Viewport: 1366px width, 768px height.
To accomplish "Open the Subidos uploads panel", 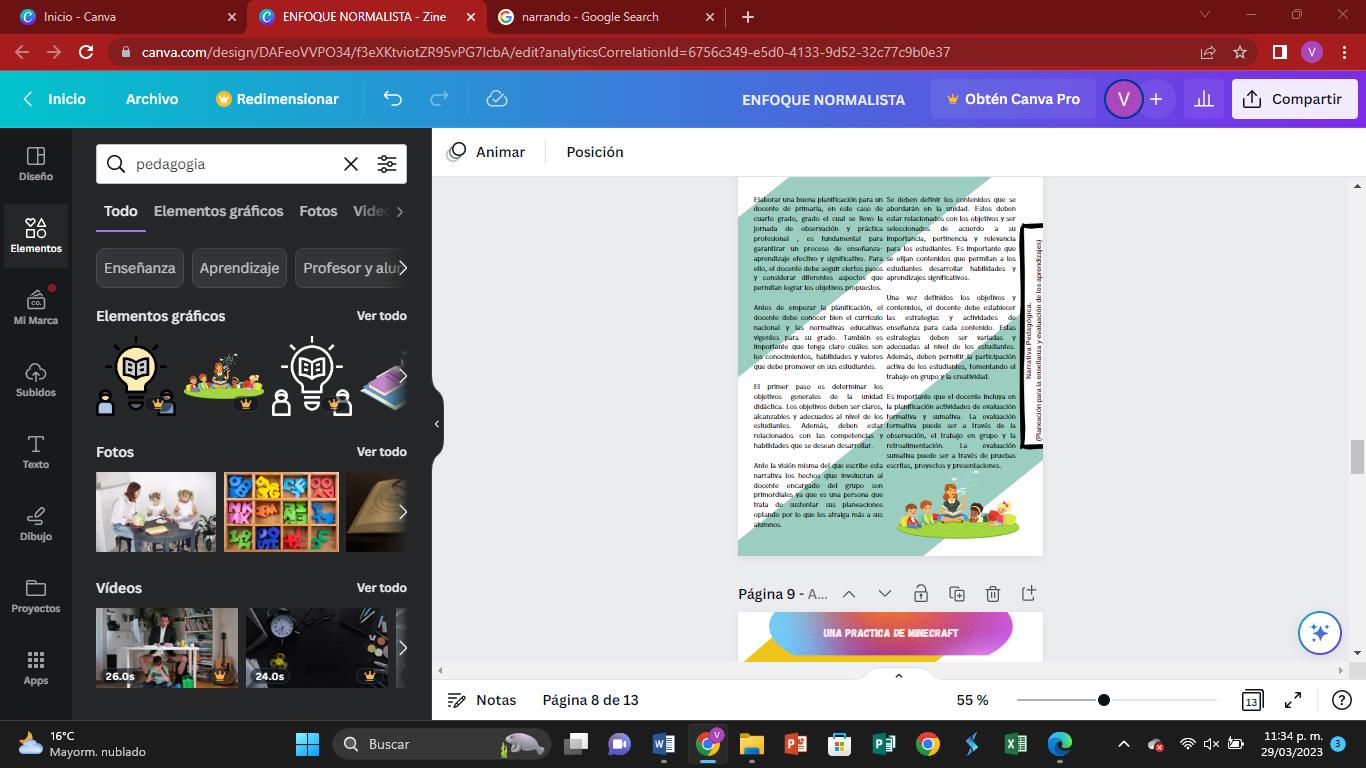I will click(36, 380).
